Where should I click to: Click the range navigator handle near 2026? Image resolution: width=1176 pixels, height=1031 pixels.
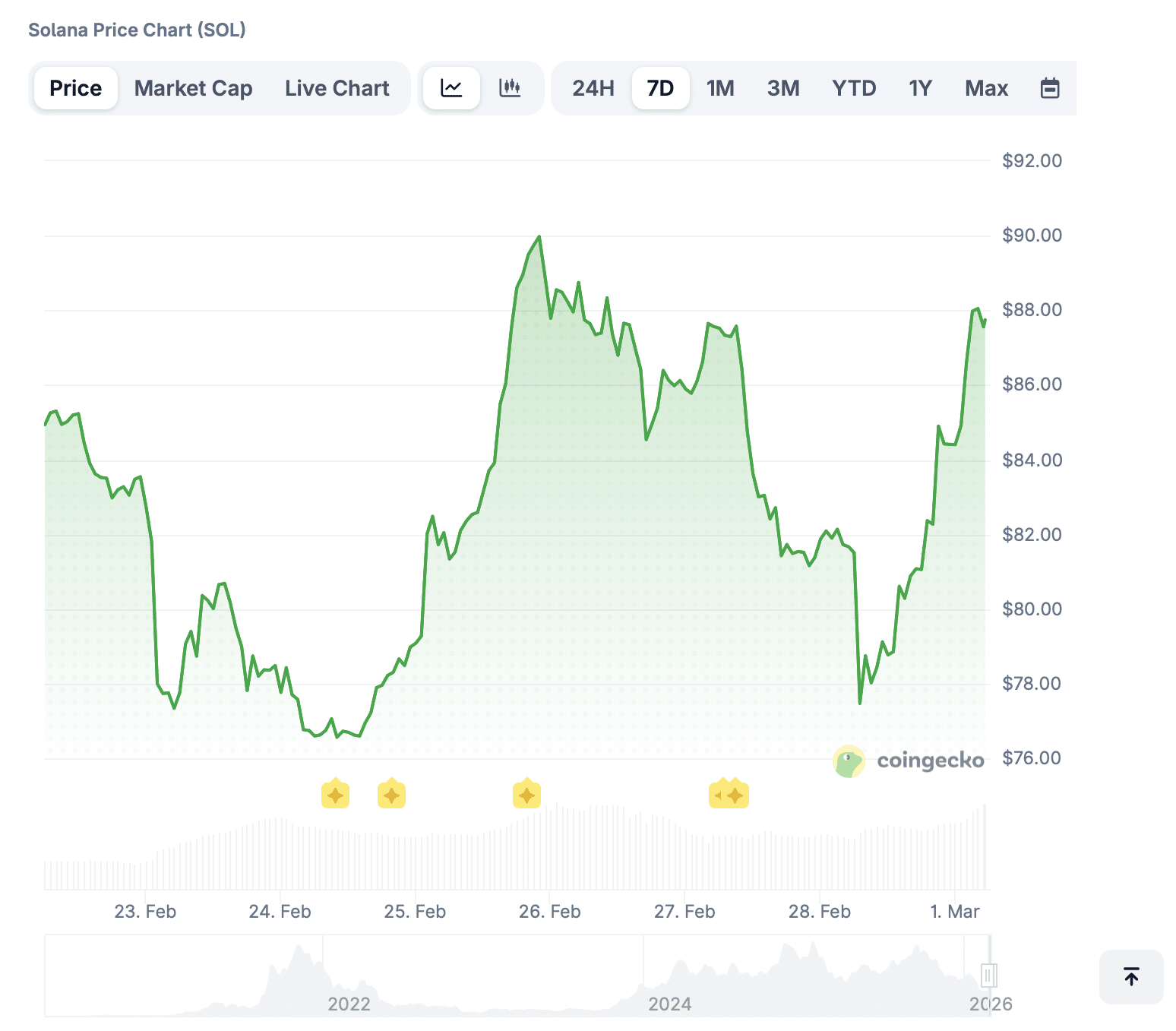pos(988,975)
